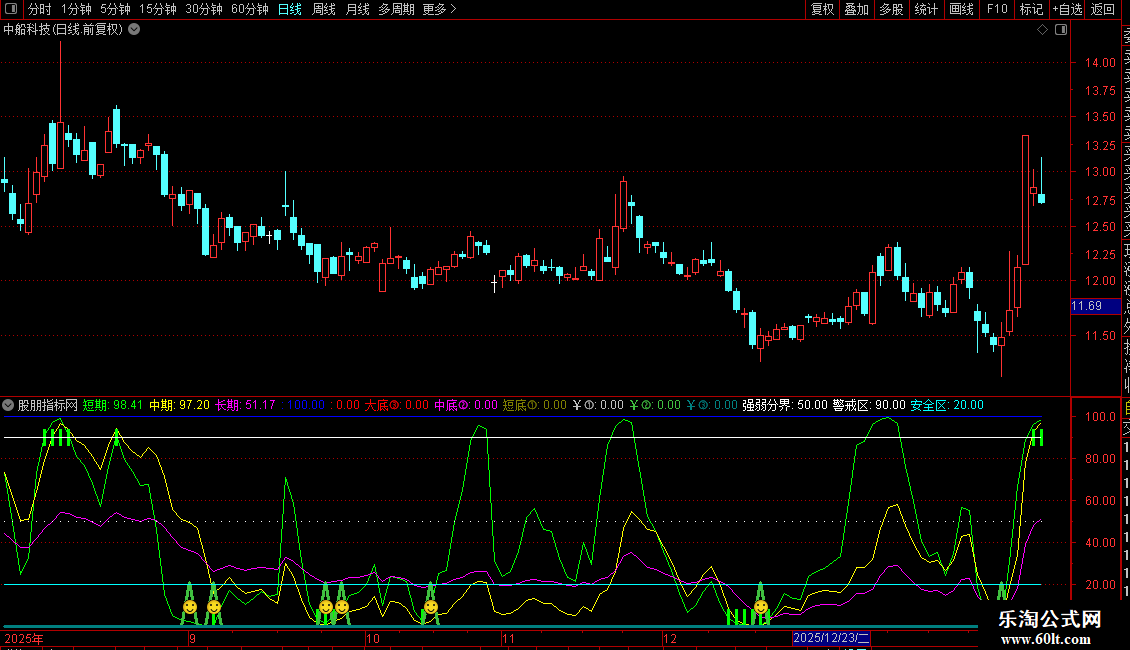Viewport: 1130px width, 650px height.
Task: Click the 标记 mark button
Action: [x=1031, y=9]
